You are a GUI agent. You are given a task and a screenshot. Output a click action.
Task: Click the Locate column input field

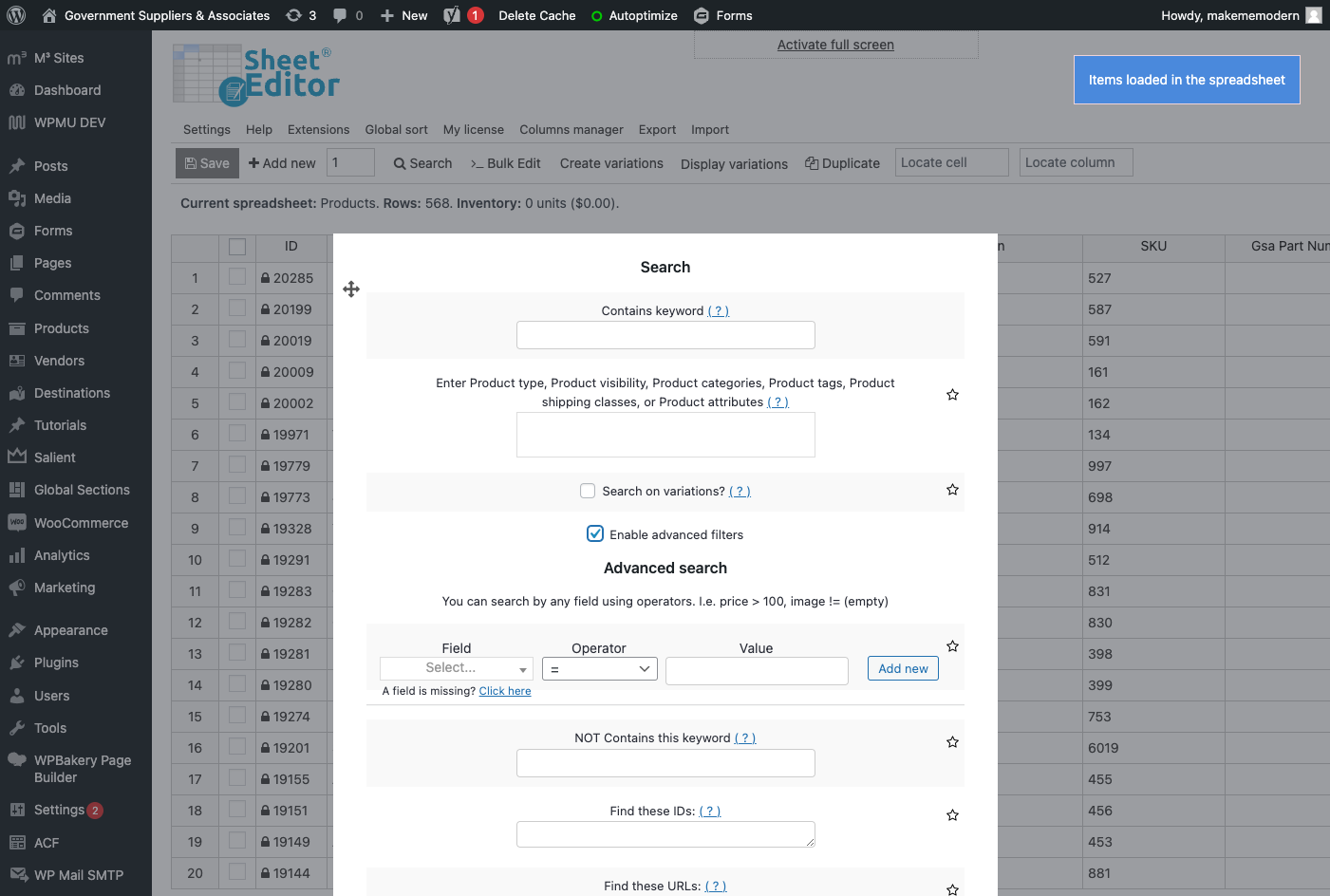1076,162
